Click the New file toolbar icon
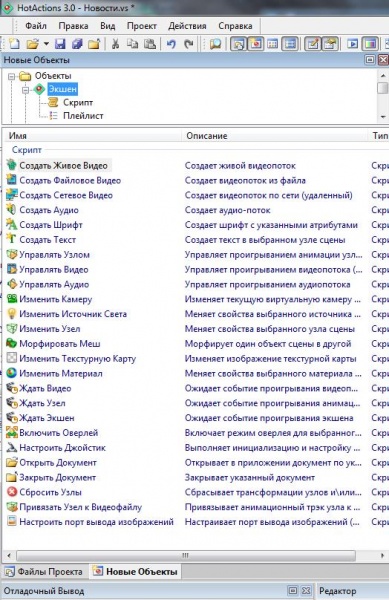389x600 pixels. pyautogui.click(x=15, y=44)
